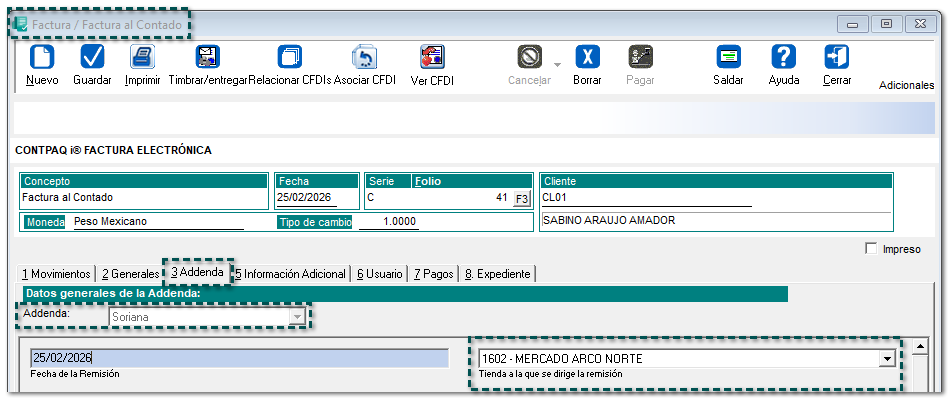Click the Fecha de la Remisión field
This screenshot has height=402, width=951.
(239, 359)
